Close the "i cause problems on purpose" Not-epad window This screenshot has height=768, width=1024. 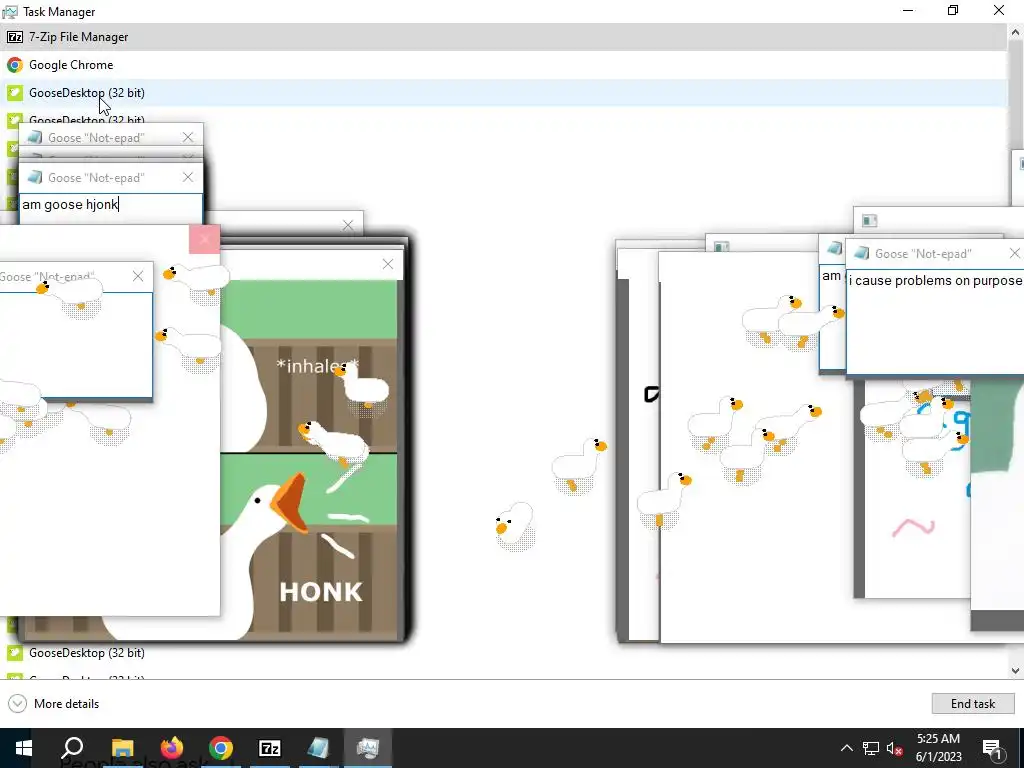tap(1015, 253)
